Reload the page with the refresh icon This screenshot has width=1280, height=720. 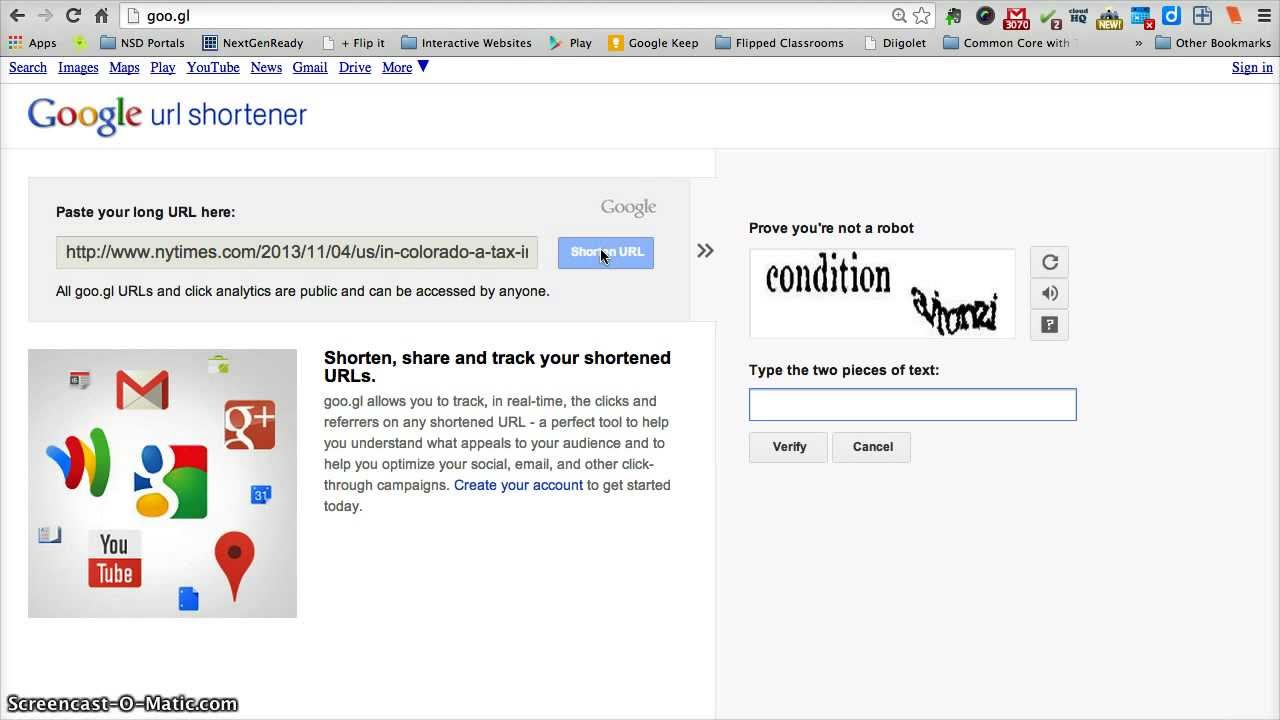click(73, 16)
